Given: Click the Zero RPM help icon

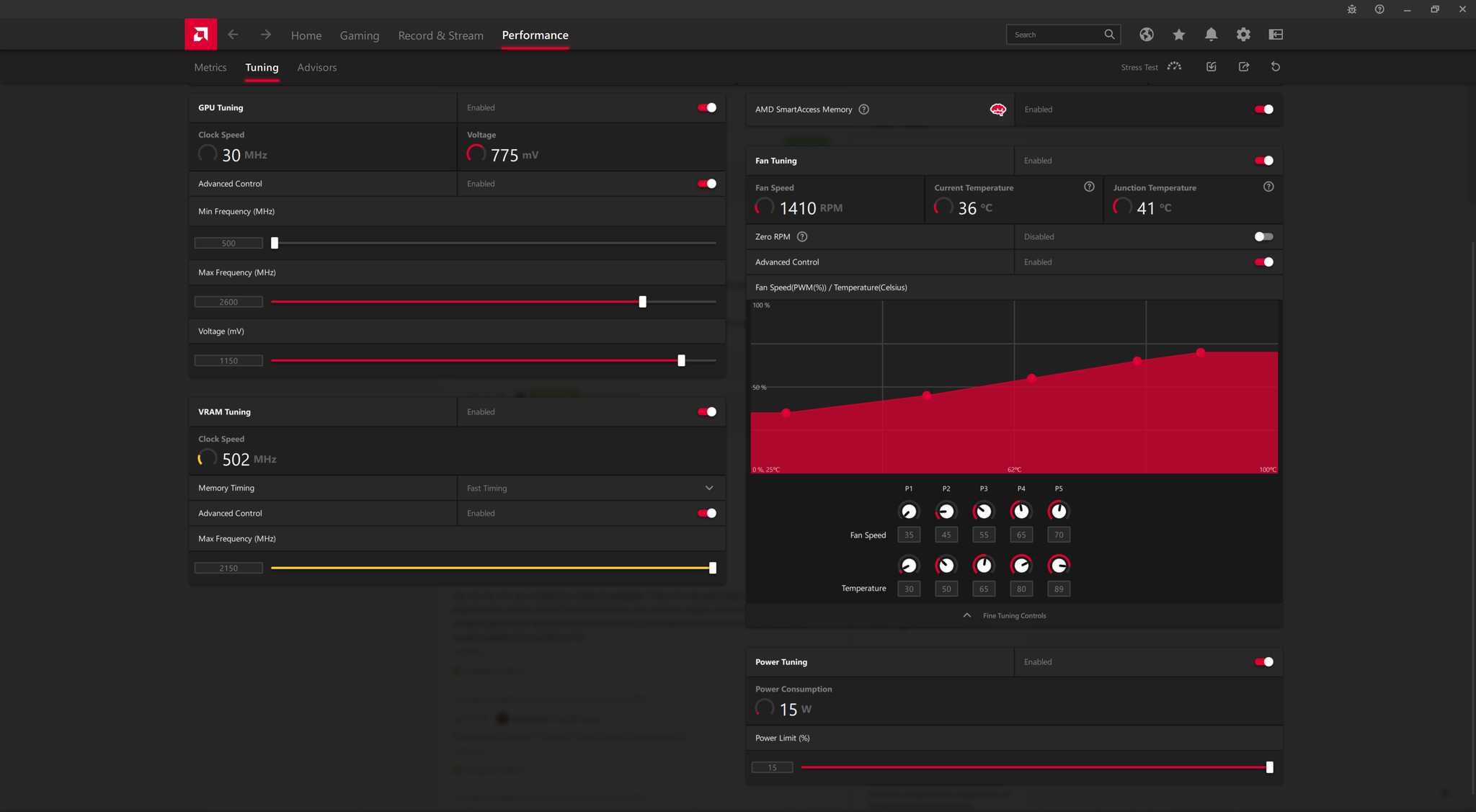Looking at the screenshot, I should pyautogui.click(x=801, y=237).
